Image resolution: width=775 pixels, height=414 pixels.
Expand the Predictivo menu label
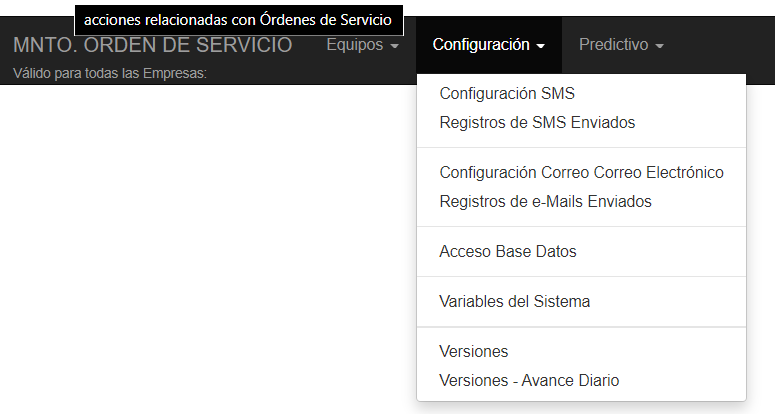coord(613,45)
